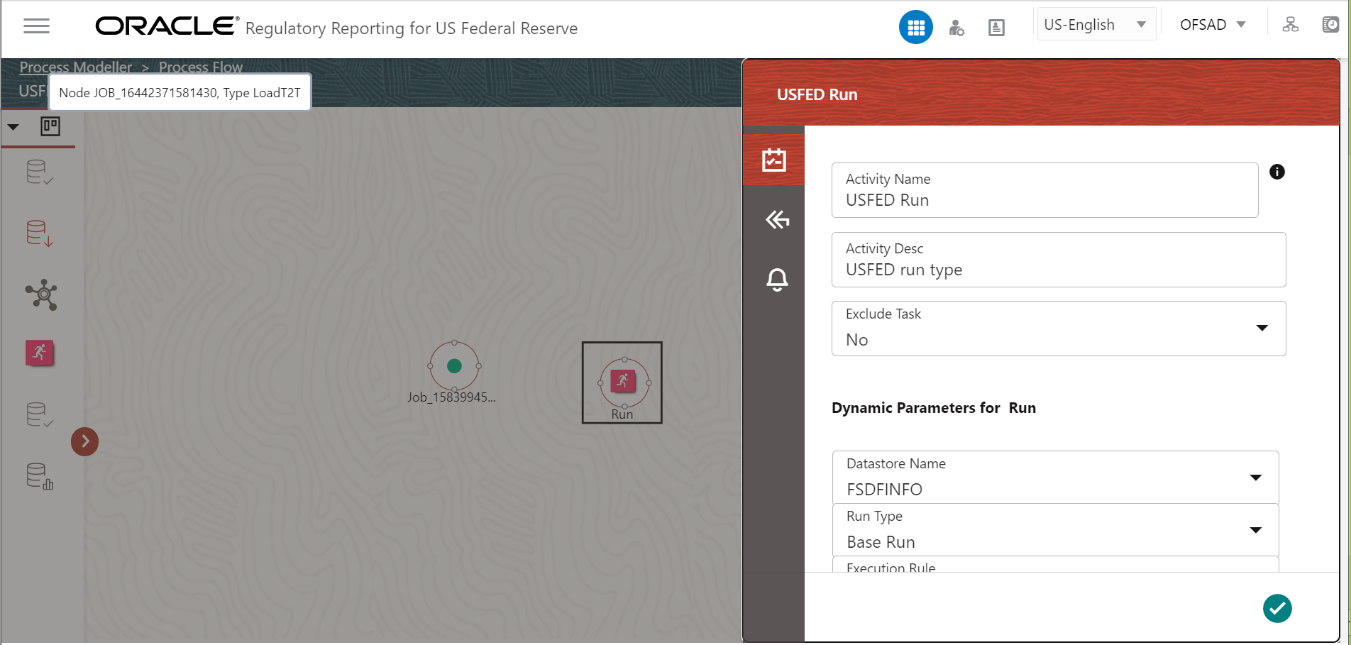This screenshot has width=1351, height=645.
Task: Open the hamburger navigation menu
Action: coord(36,26)
